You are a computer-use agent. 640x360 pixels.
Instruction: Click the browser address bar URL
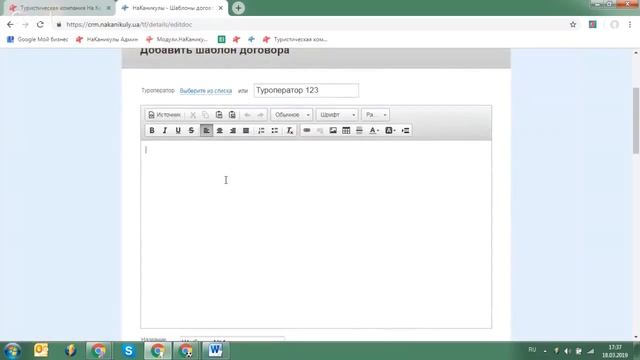(129, 24)
